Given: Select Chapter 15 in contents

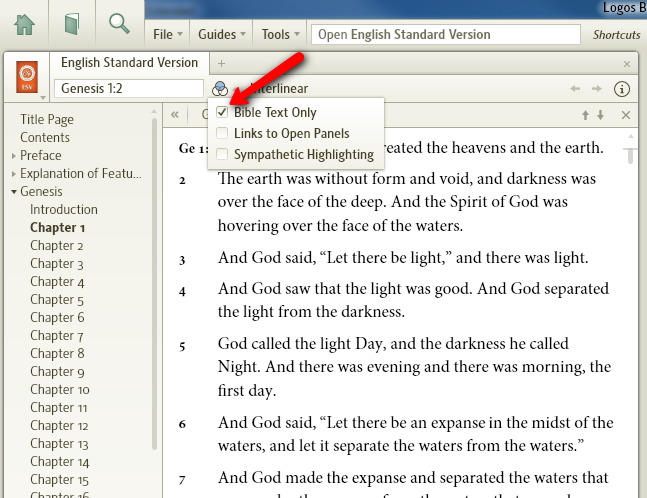Looking at the screenshot, I should click(x=59, y=480).
